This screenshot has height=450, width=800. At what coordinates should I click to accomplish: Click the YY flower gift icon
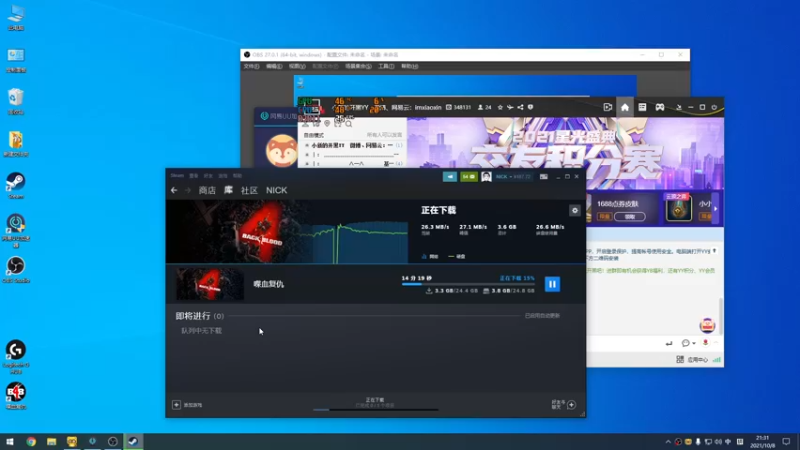click(706, 343)
